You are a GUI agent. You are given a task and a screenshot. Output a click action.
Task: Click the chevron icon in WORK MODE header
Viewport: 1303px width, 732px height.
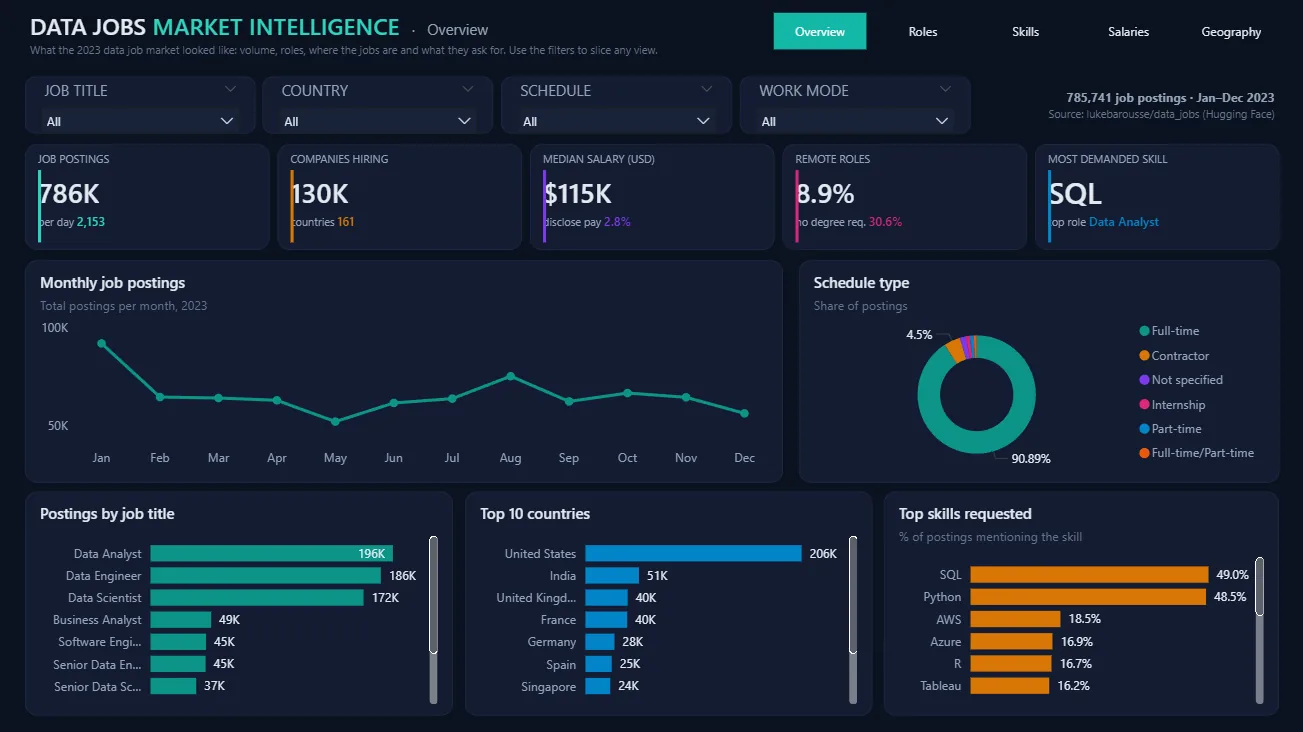click(x=945, y=90)
